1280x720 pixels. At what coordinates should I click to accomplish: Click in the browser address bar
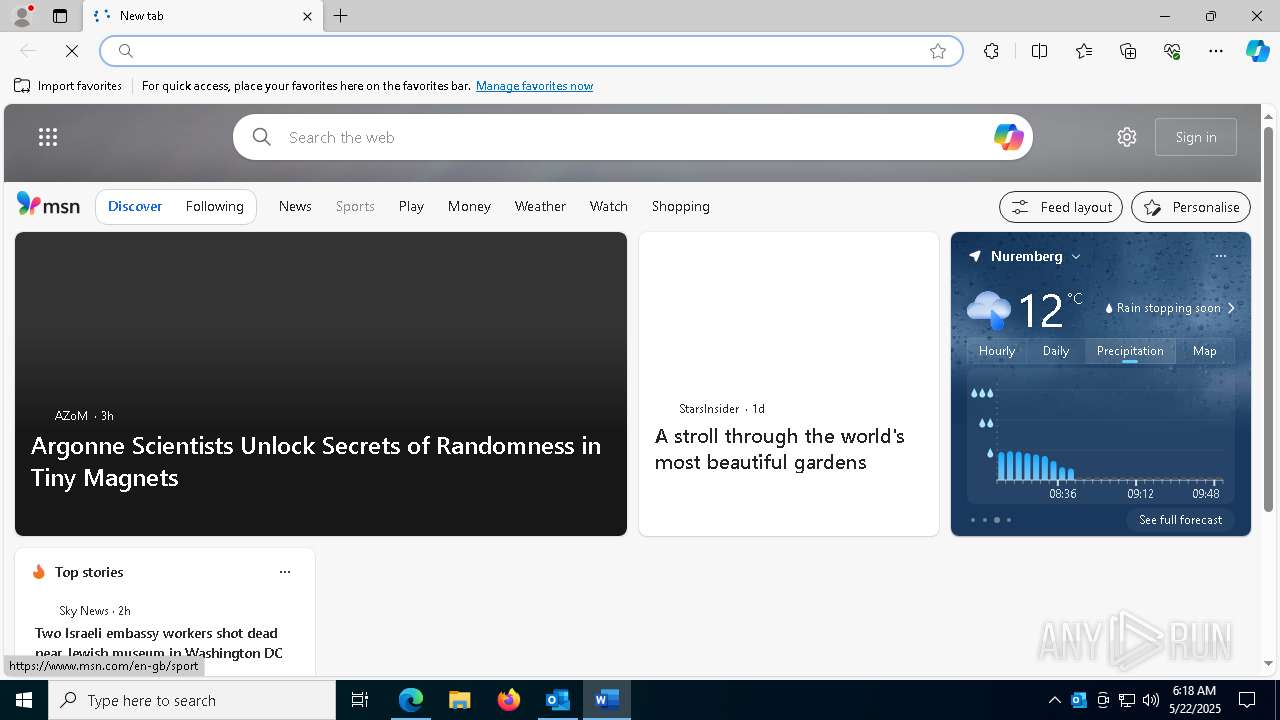point(530,51)
